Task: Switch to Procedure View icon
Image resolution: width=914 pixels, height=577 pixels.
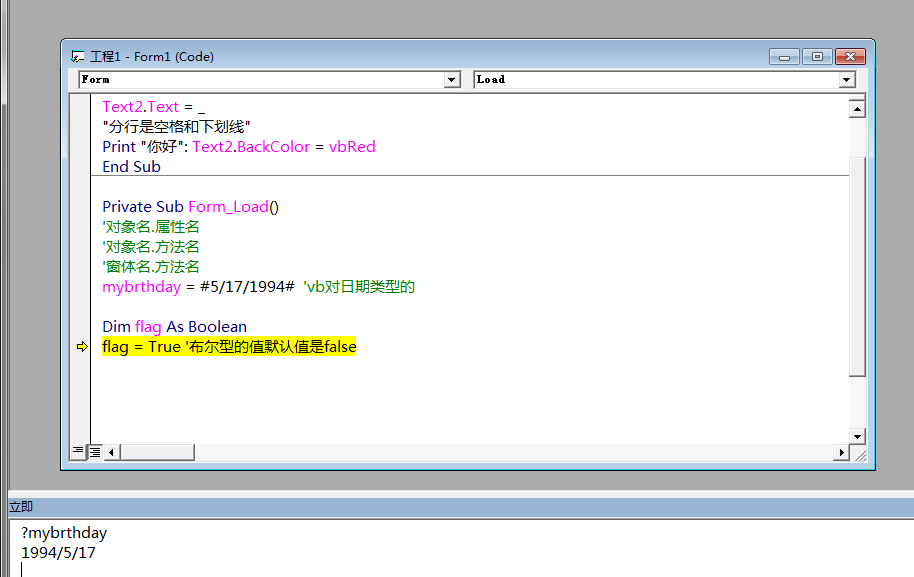Action: point(78,451)
